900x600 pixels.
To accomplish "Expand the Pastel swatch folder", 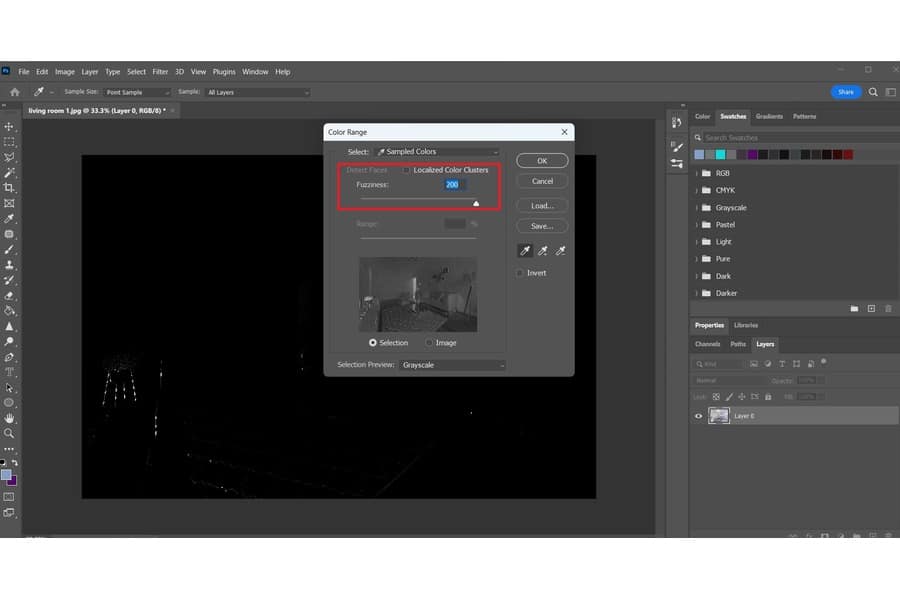I will click(697, 225).
